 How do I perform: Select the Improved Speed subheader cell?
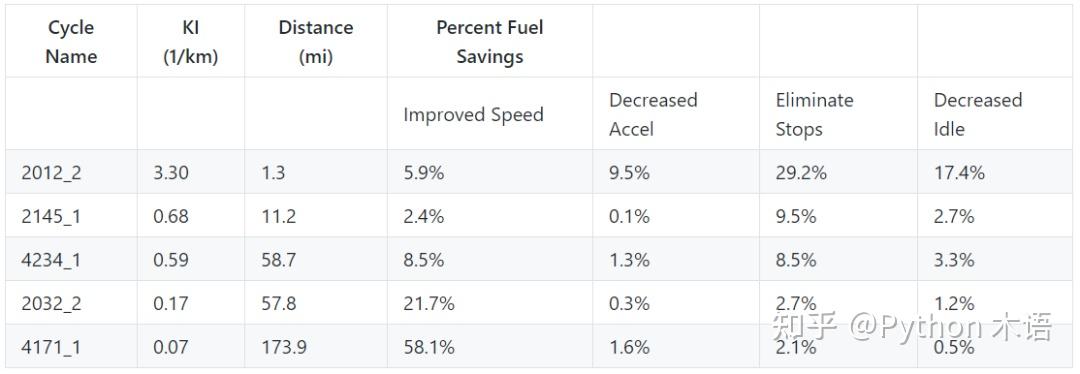tap(490, 114)
